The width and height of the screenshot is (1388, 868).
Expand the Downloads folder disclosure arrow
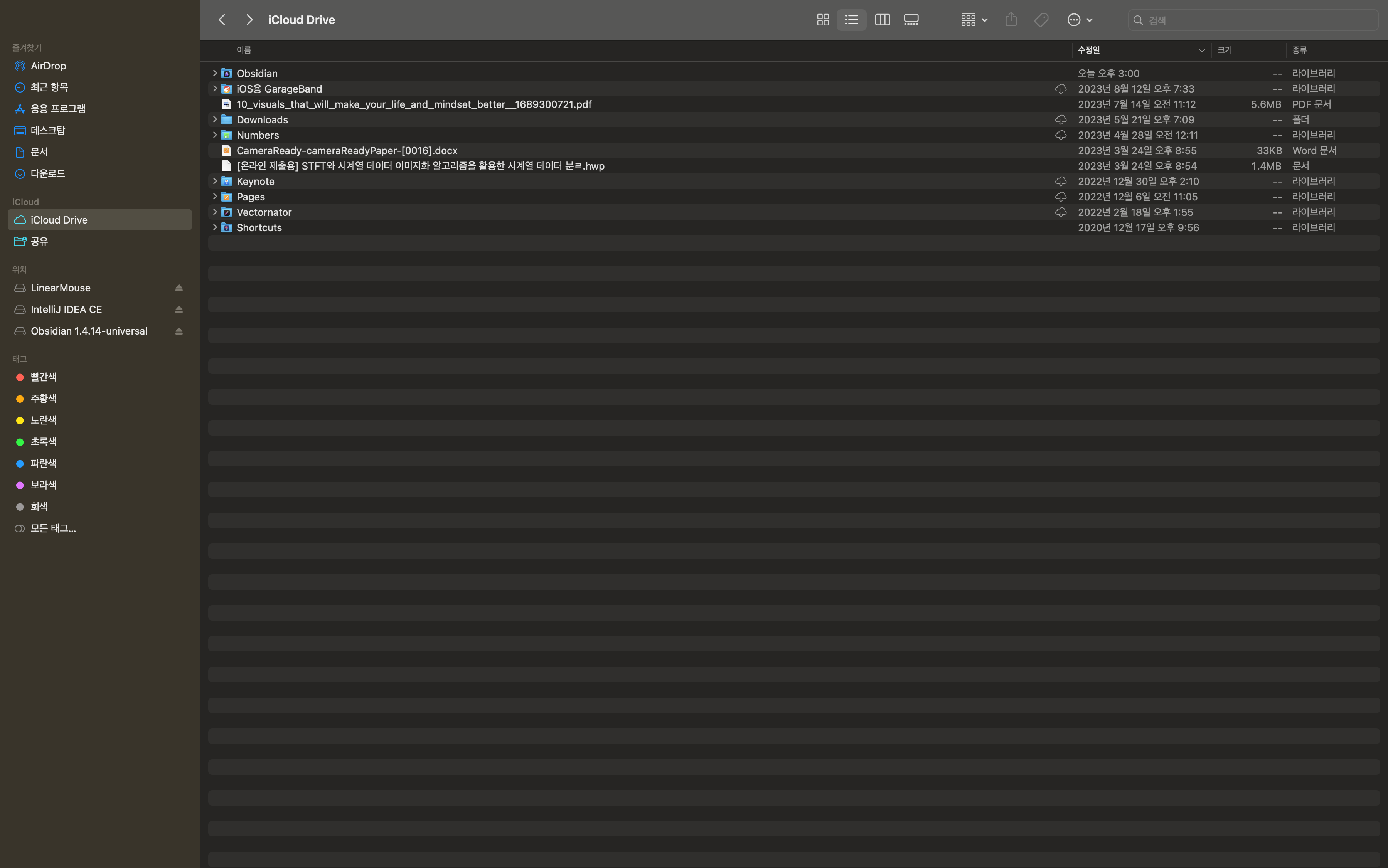coord(215,119)
